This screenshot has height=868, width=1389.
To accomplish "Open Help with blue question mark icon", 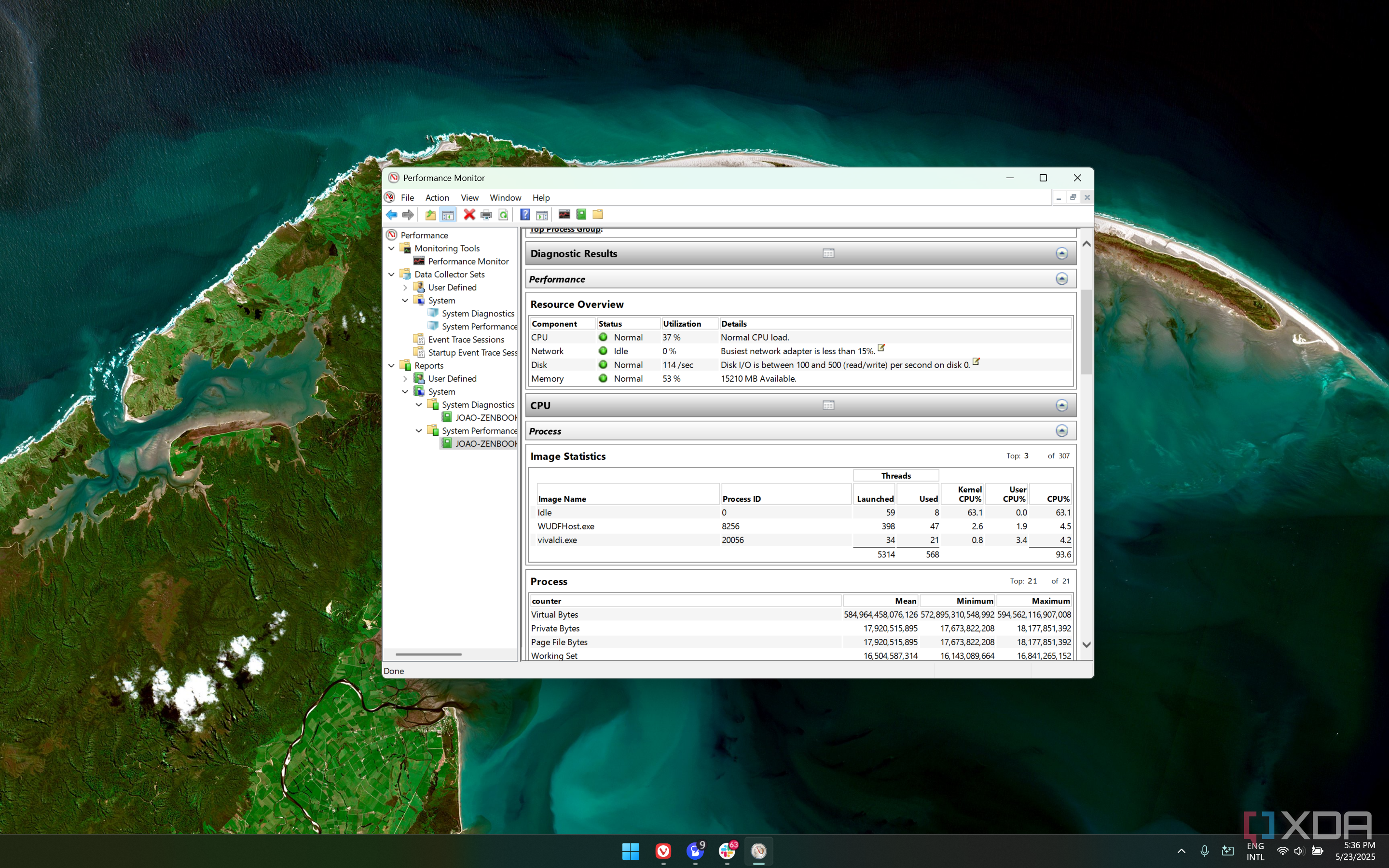I will (x=524, y=215).
